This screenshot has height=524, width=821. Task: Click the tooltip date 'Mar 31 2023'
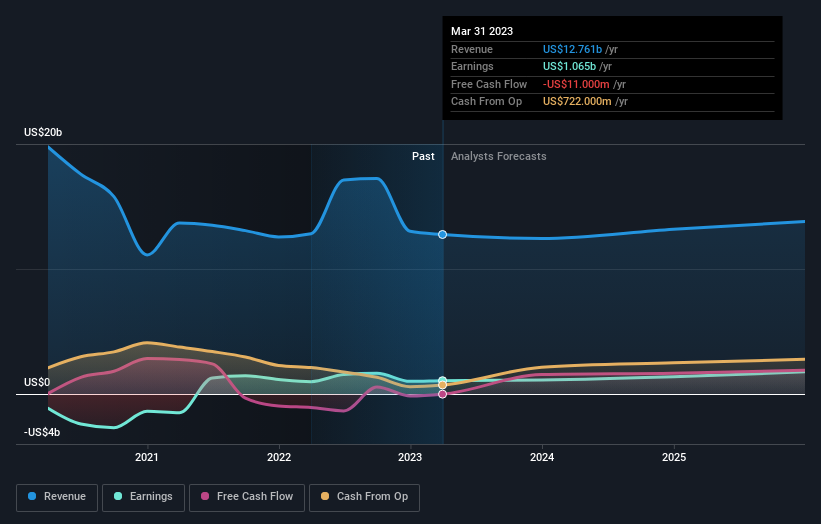click(482, 31)
